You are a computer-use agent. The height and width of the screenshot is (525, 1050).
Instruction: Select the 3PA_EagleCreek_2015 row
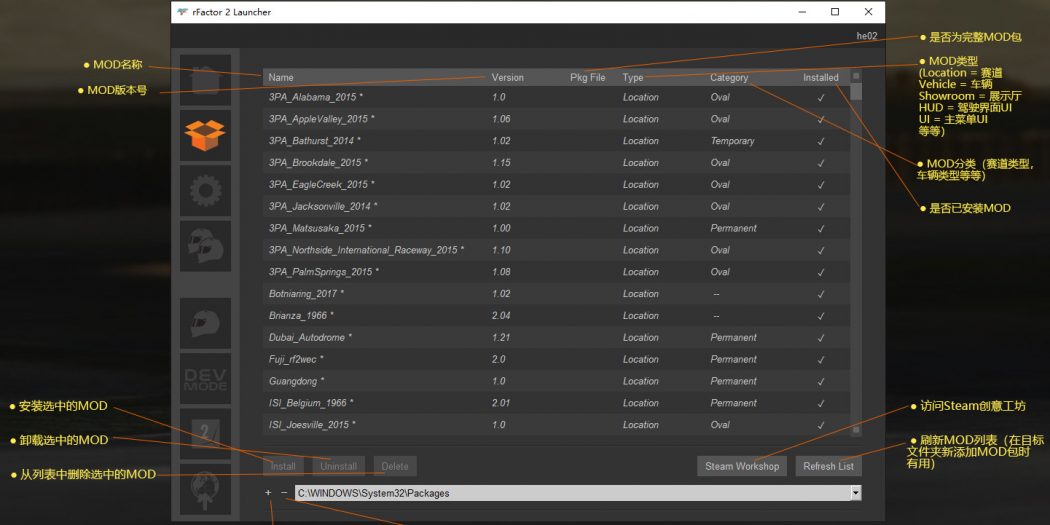556,185
